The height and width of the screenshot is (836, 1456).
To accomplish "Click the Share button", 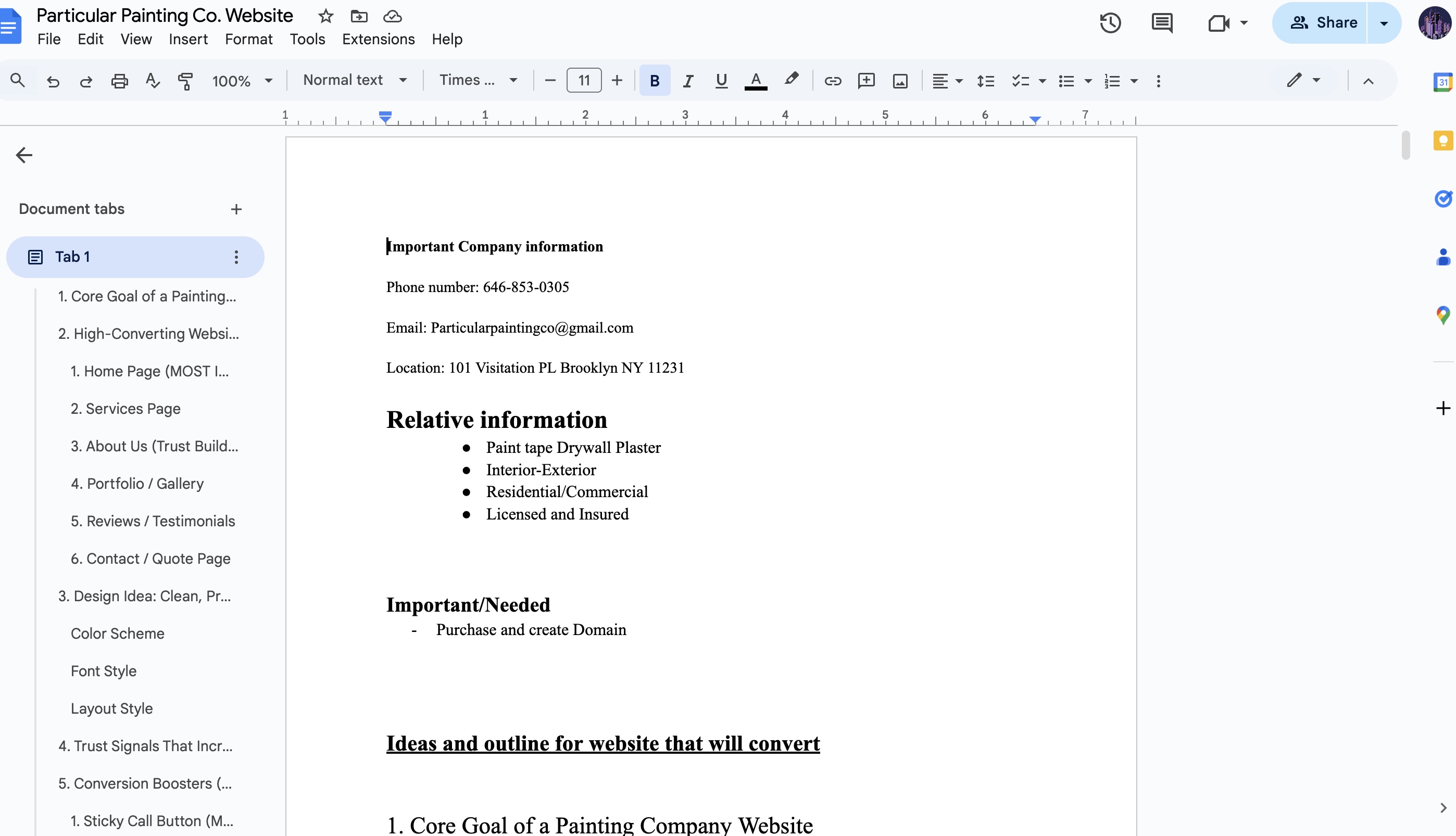I will point(1322,23).
